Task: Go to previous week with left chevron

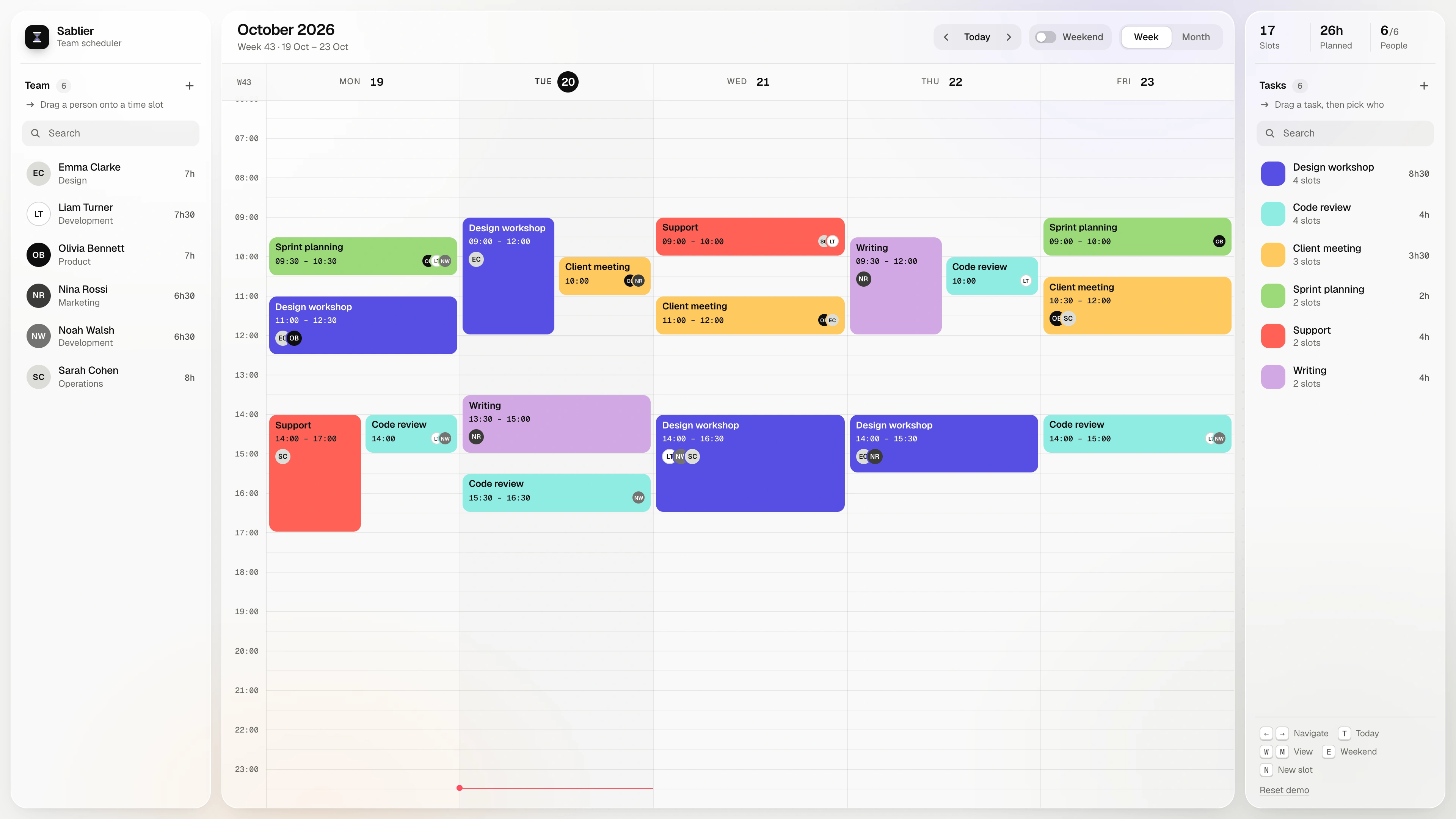Action: pyautogui.click(x=946, y=37)
